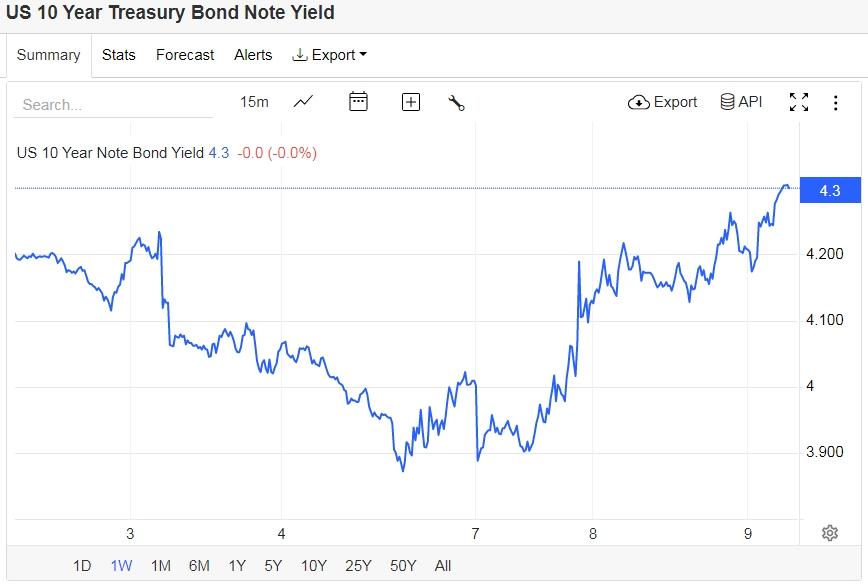
Task: Click the Search input field
Action: tap(115, 104)
